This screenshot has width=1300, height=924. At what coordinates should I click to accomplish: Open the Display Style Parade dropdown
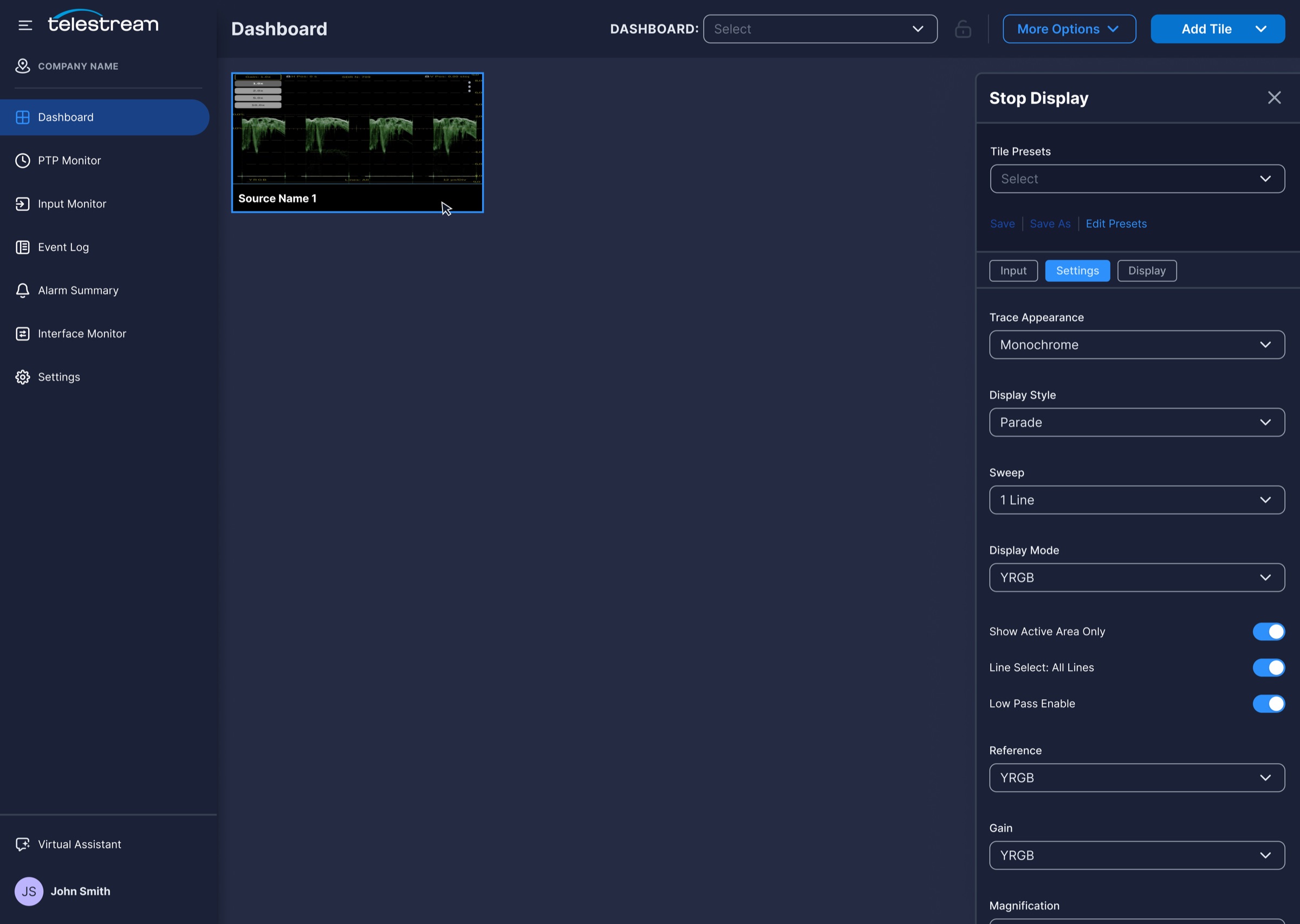tap(1137, 422)
